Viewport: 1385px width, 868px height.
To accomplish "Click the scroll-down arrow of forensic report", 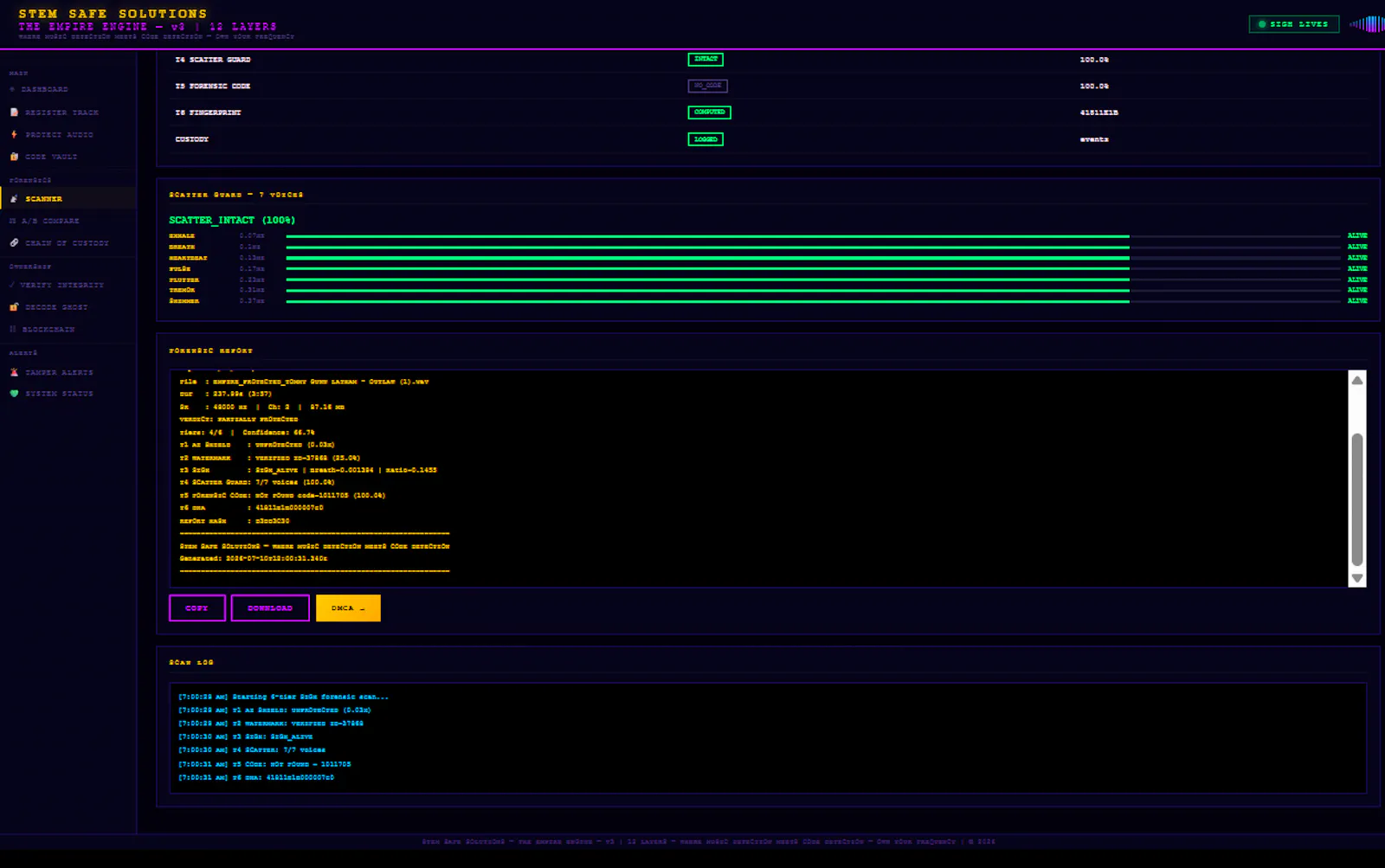I will 1357,578.
